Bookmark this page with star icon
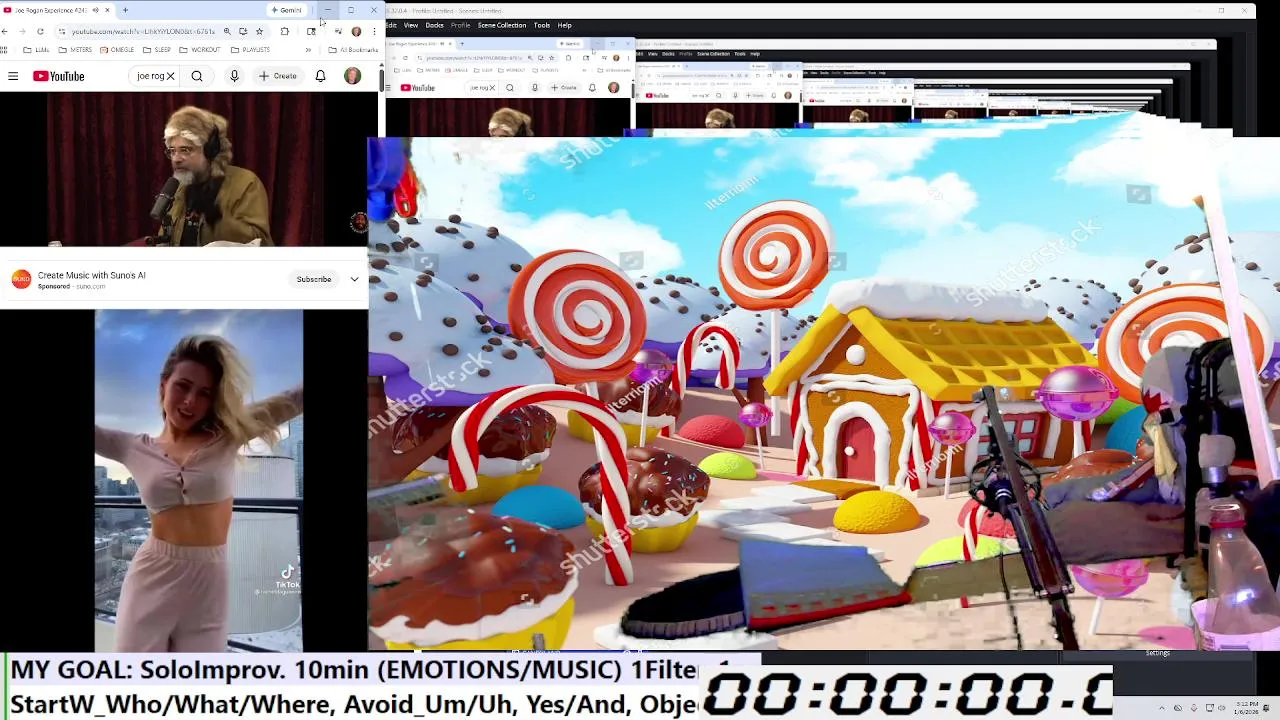 click(259, 31)
